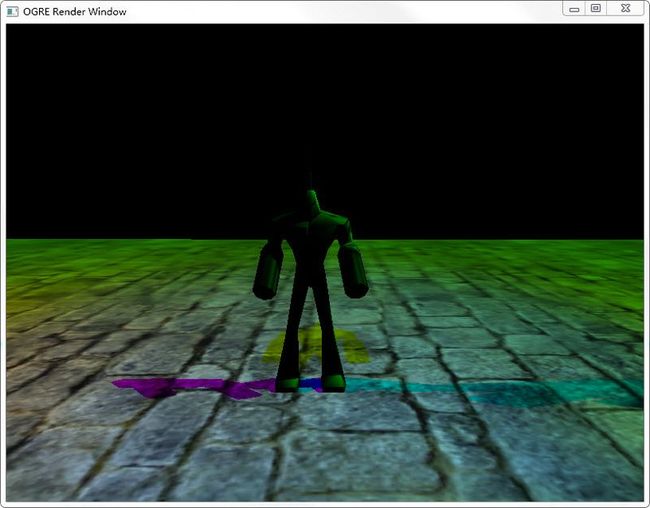Close the OGRE Render Window
The height and width of the screenshot is (508, 650).
pos(626,9)
